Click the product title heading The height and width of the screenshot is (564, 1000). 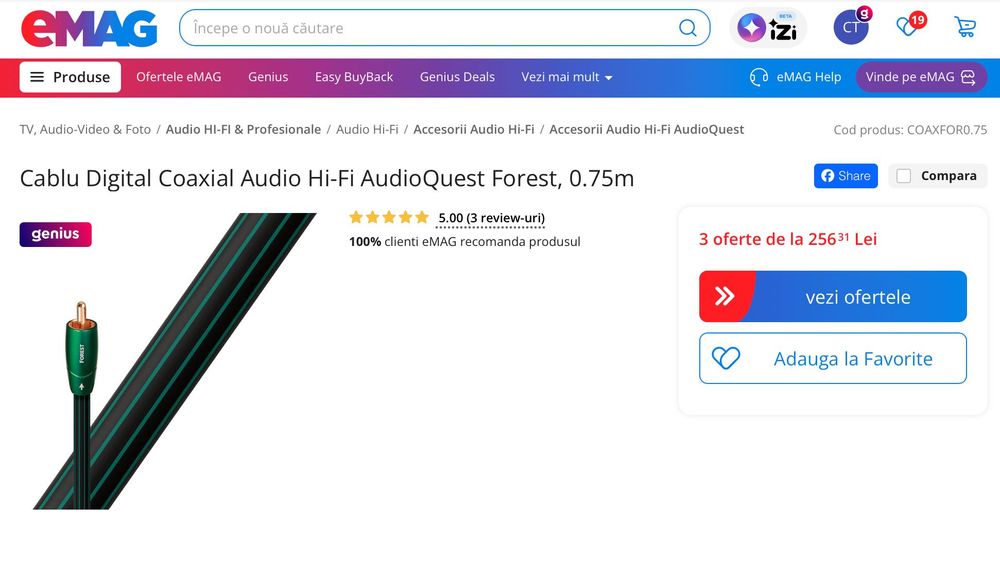327,179
